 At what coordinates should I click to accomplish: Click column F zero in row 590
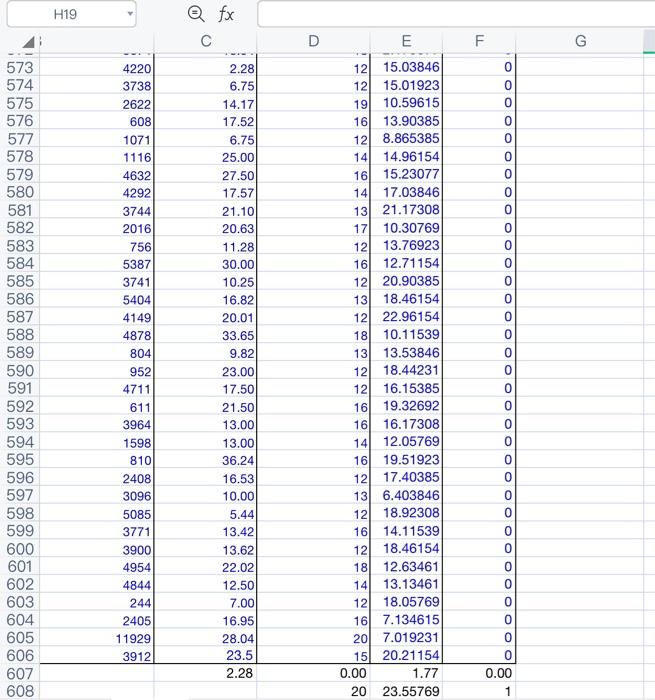point(479,371)
